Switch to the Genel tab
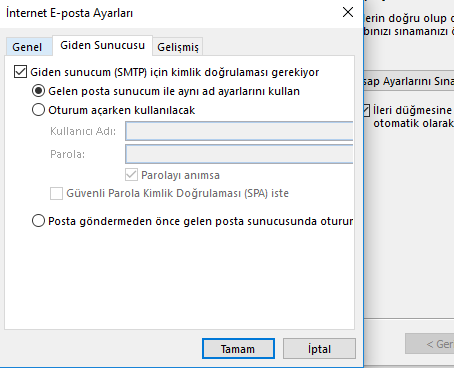 pyautogui.click(x=27, y=47)
